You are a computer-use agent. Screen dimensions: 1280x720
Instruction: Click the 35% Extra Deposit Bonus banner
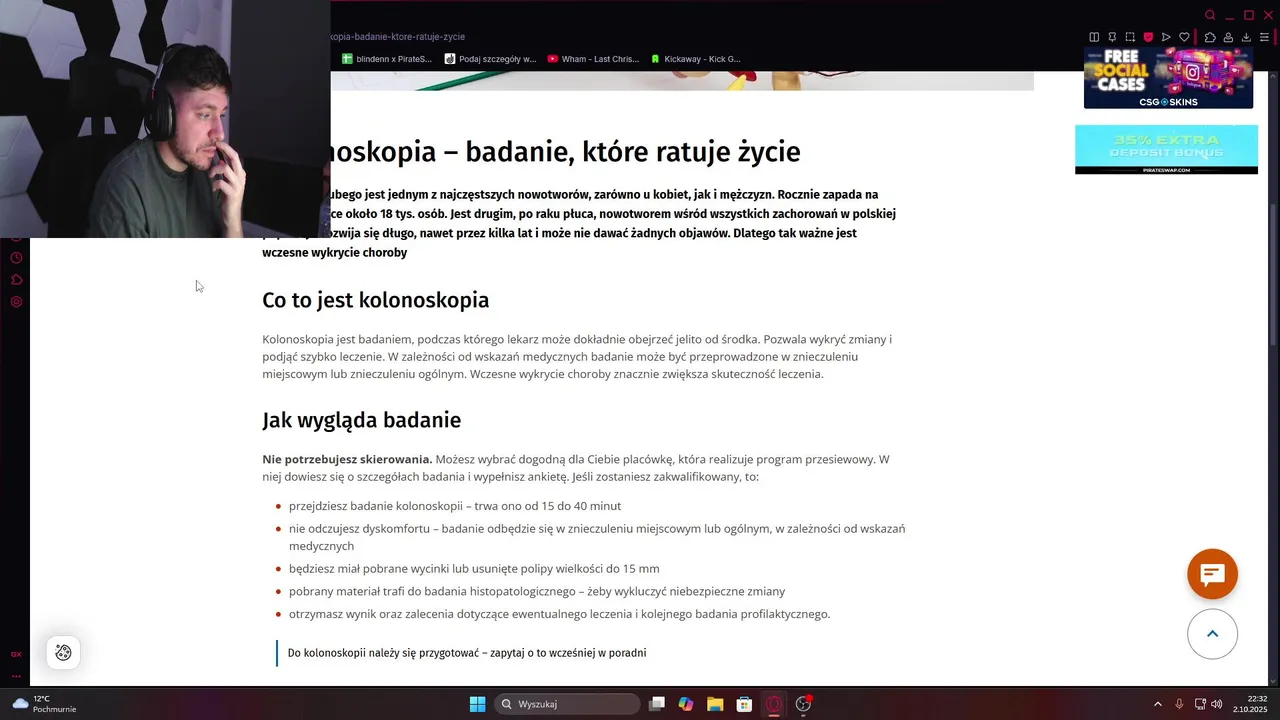(x=1166, y=149)
